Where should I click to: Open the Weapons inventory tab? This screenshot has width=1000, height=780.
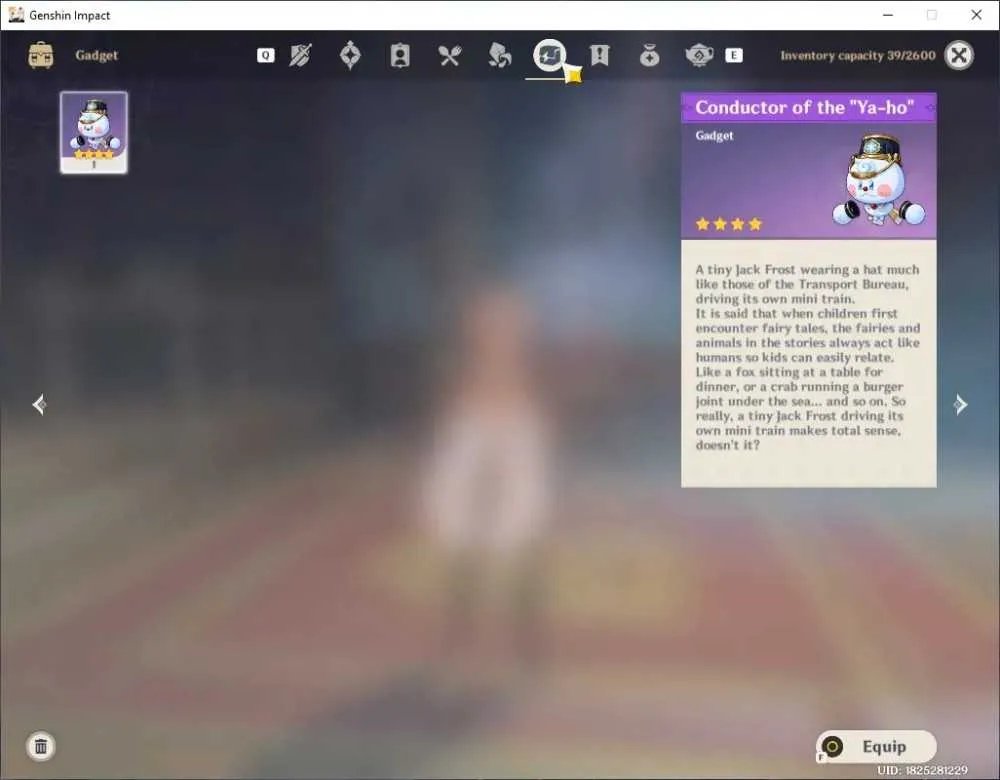coord(300,55)
